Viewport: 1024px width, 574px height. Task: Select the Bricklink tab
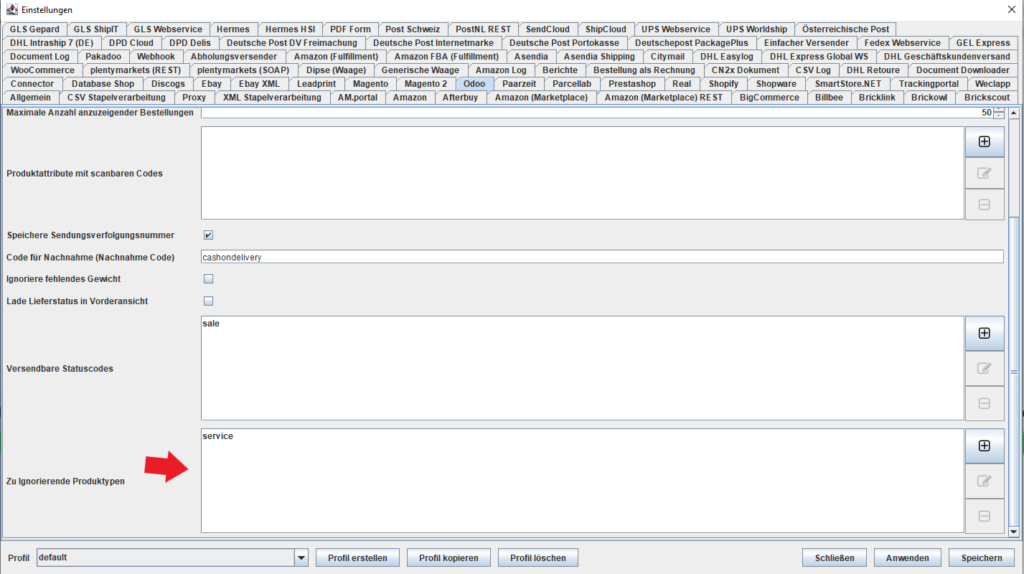[x=877, y=97]
